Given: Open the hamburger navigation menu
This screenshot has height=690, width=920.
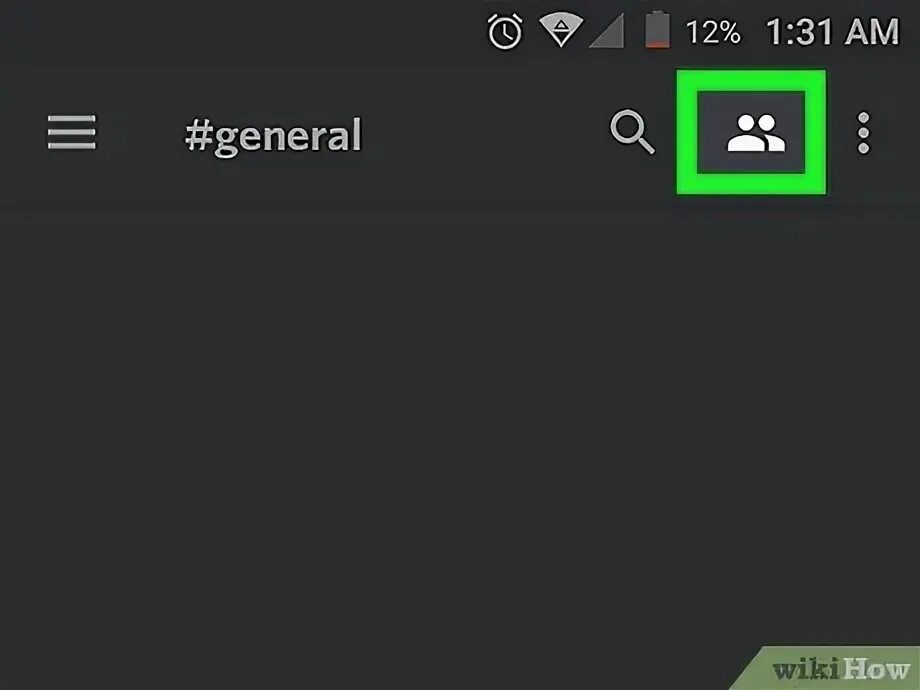Looking at the screenshot, I should [x=72, y=132].
